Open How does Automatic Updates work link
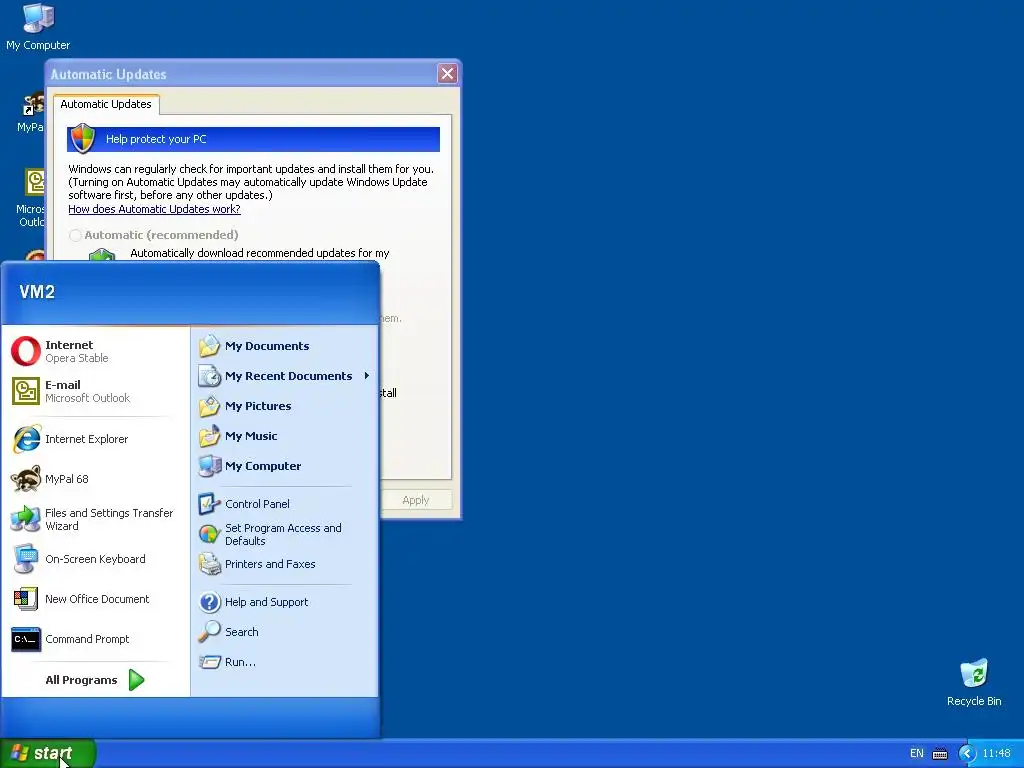1024x768 pixels. (x=154, y=209)
